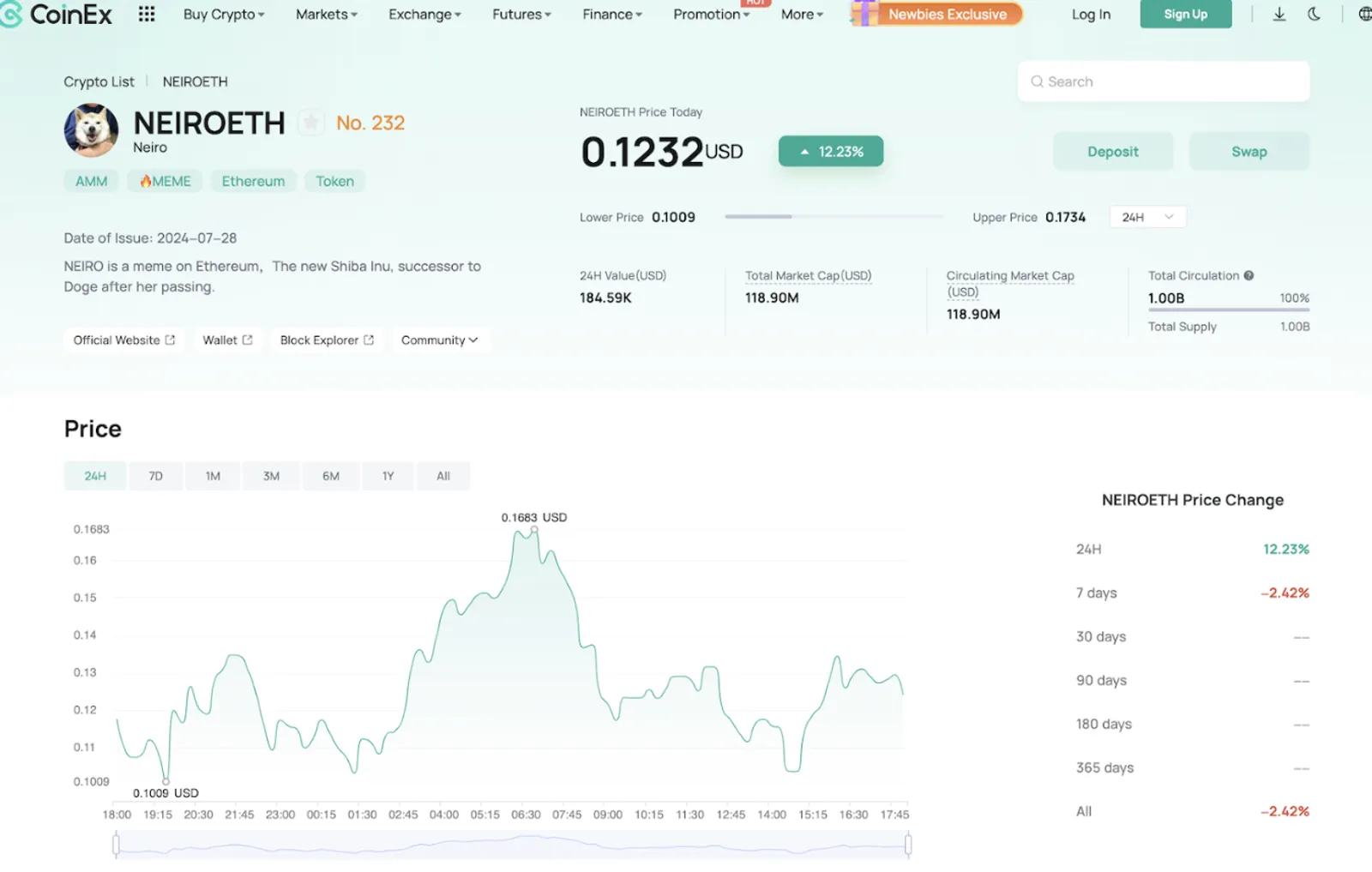This screenshot has width=1372, height=872.
Task: Open the language globe icon
Action: (x=1364, y=14)
